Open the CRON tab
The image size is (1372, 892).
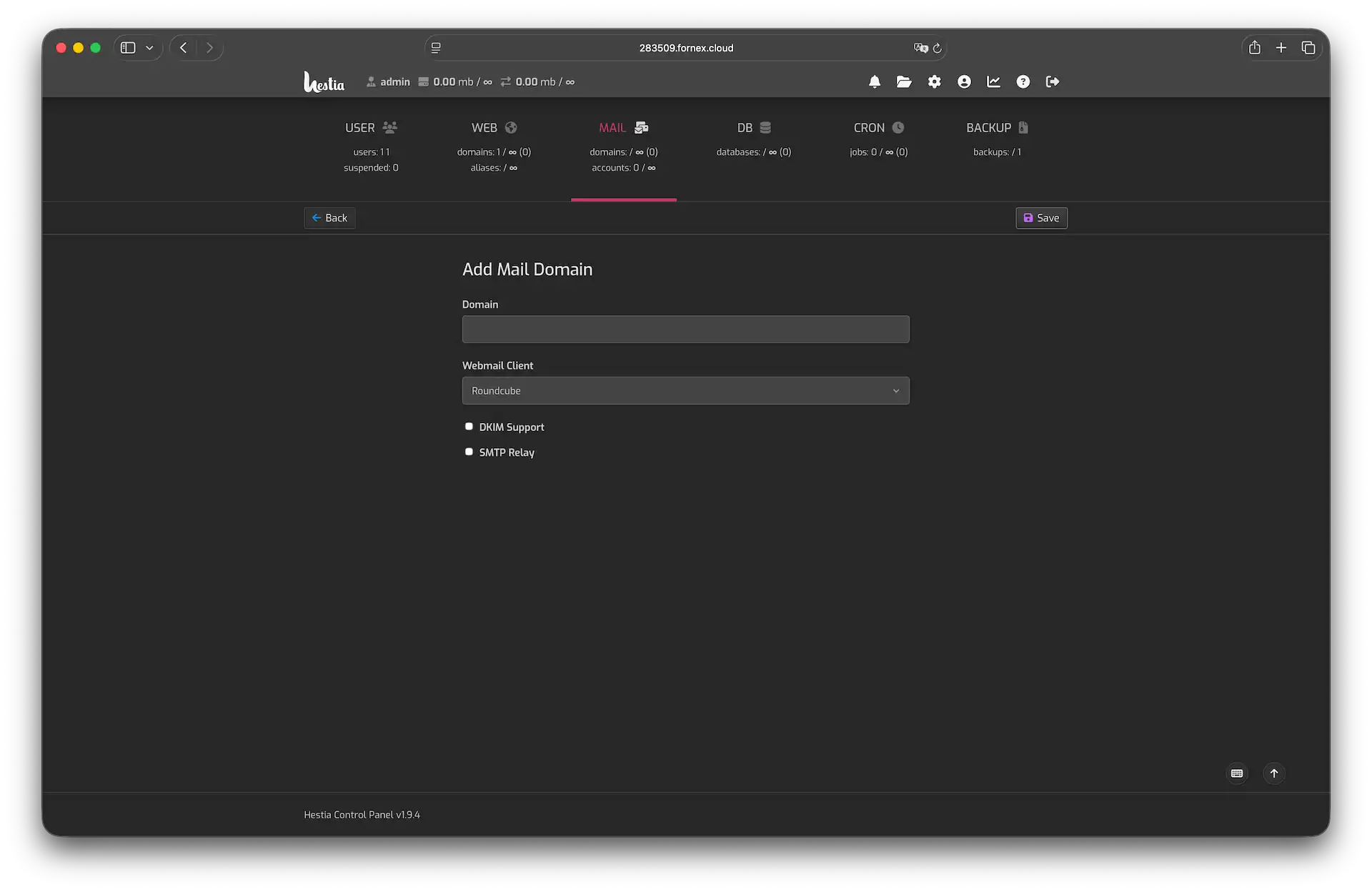(x=878, y=128)
